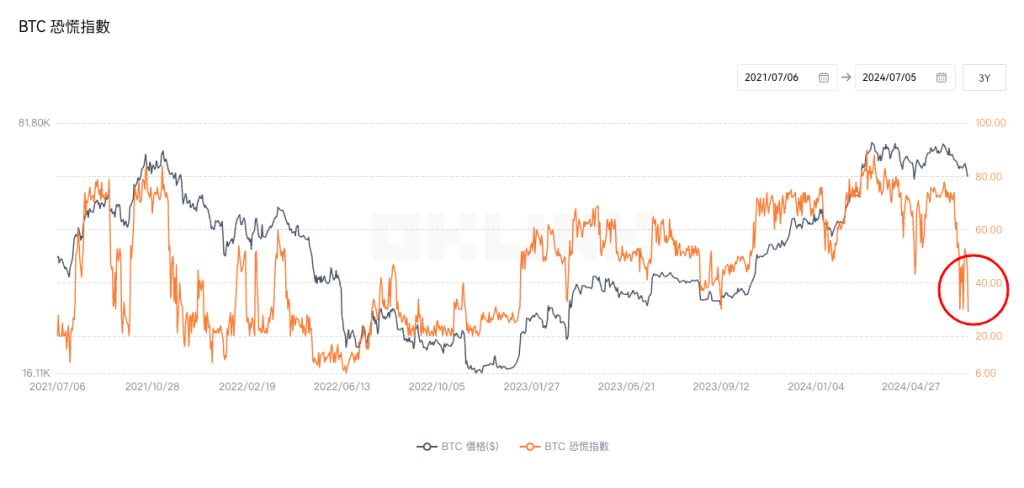Viewport: 1024px width, 488px height.
Task: Click the orange BTC 恐慌指數 legend marker
Action: pyautogui.click(x=529, y=446)
